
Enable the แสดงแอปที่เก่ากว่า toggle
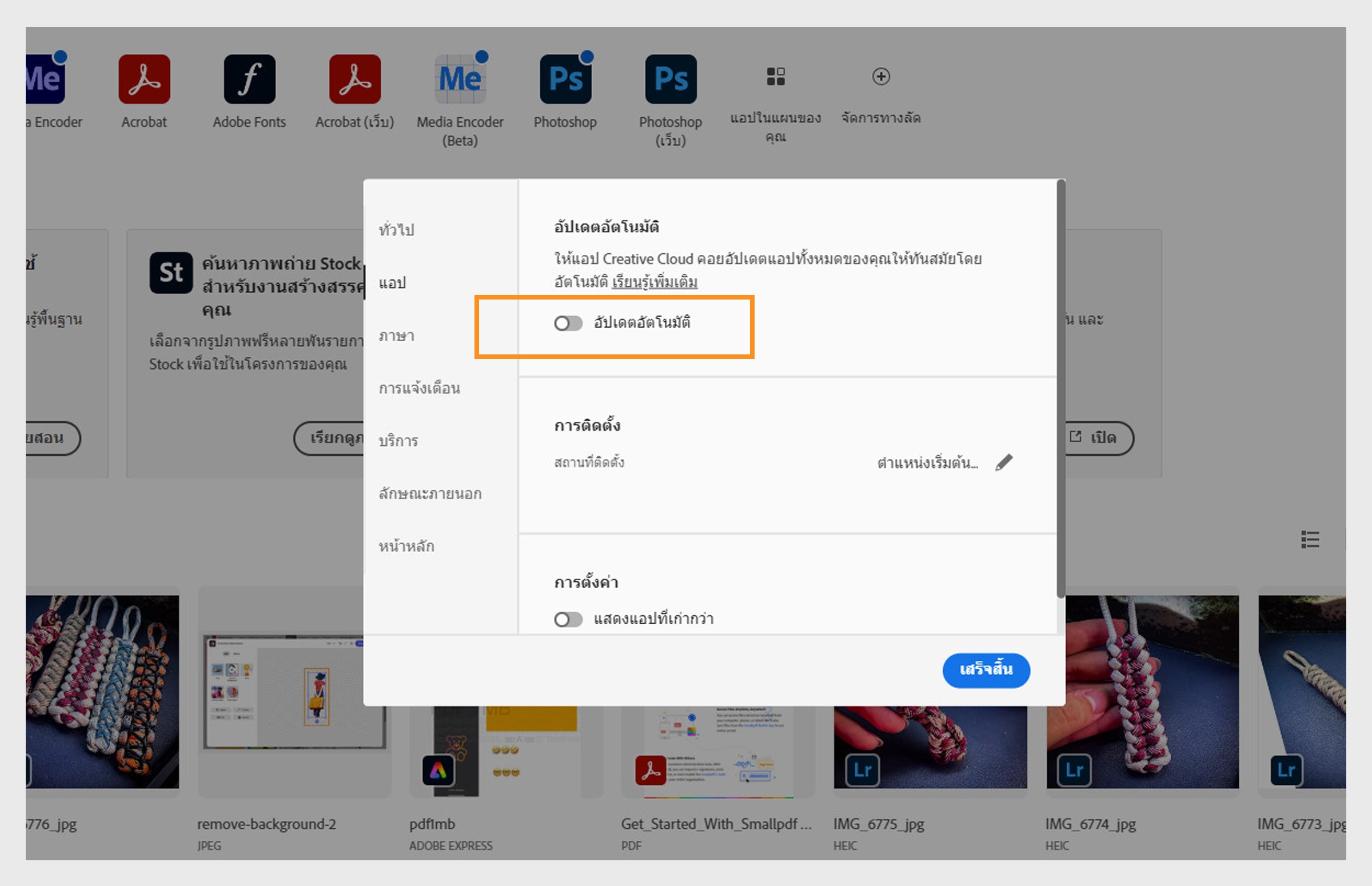(x=568, y=619)
